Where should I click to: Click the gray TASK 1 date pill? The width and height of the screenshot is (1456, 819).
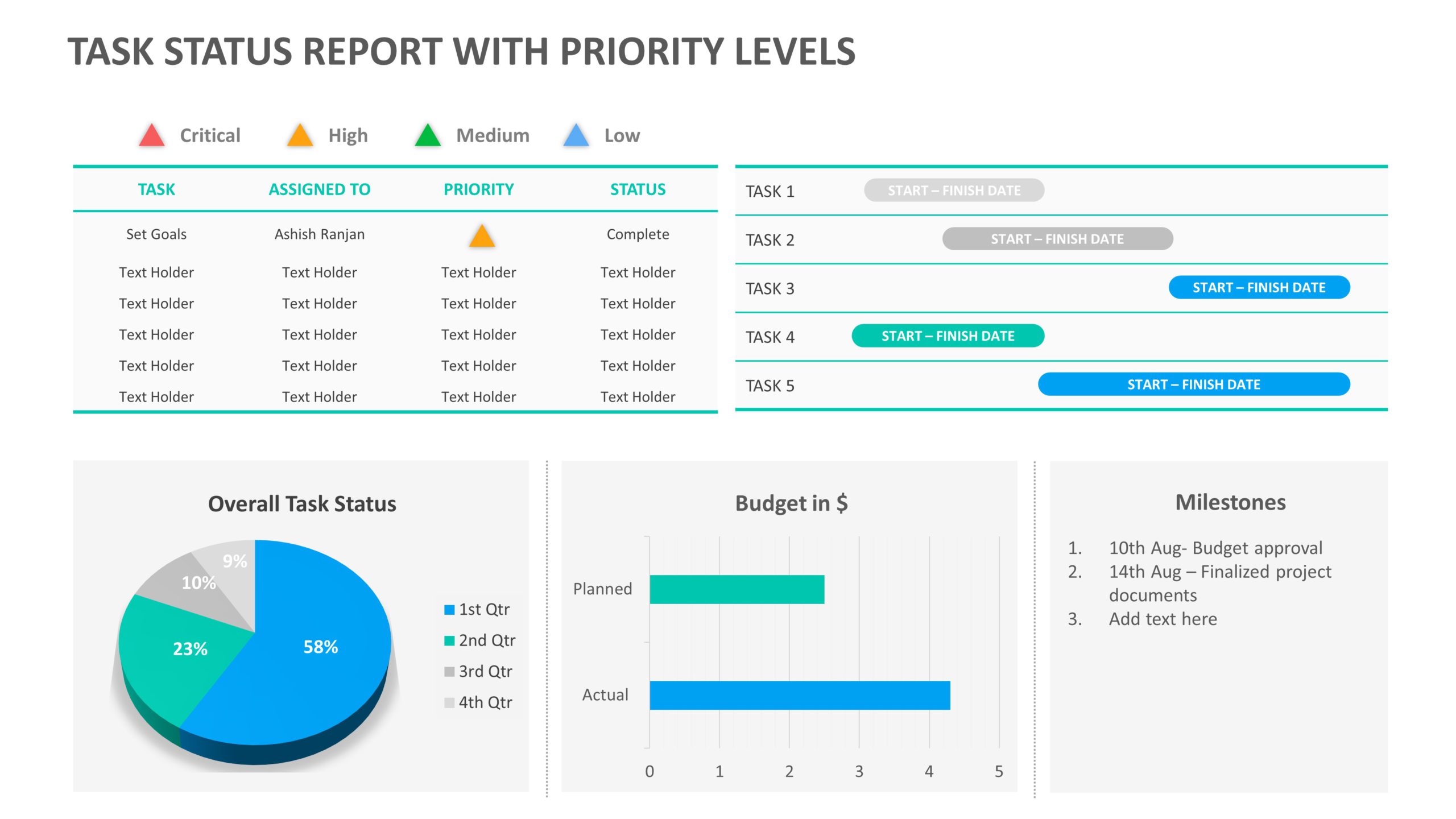pos(954,190)
